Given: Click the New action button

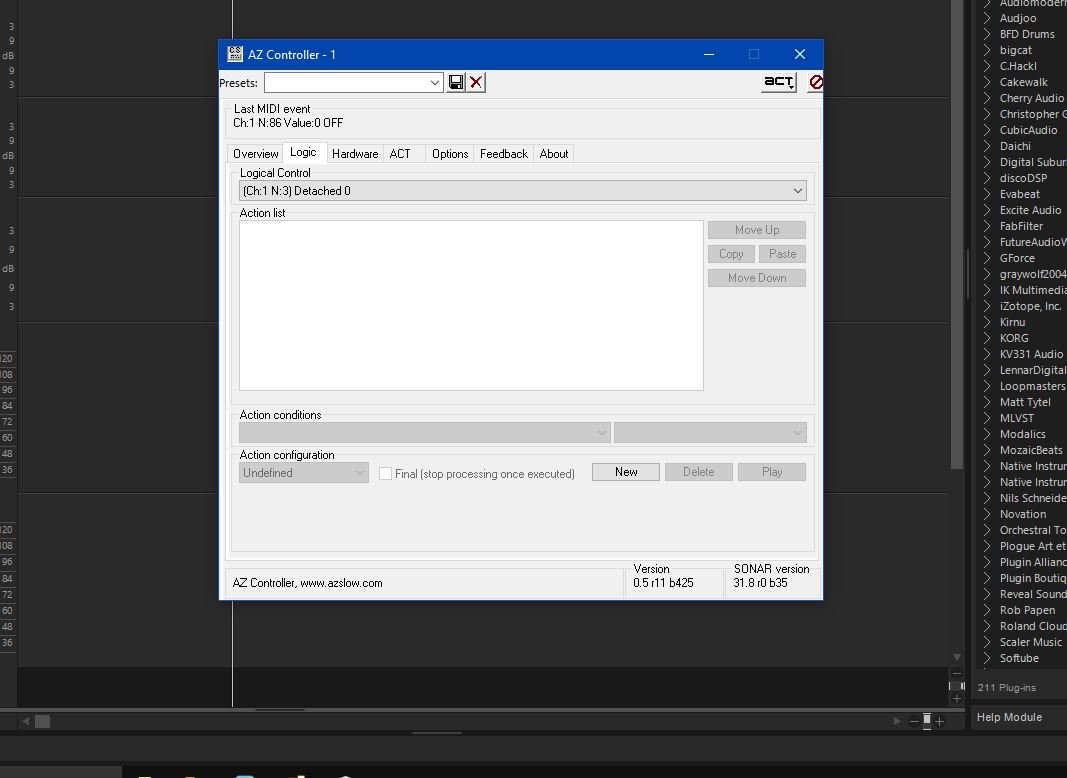Looking at the screenshot, I should coord(626,472).
